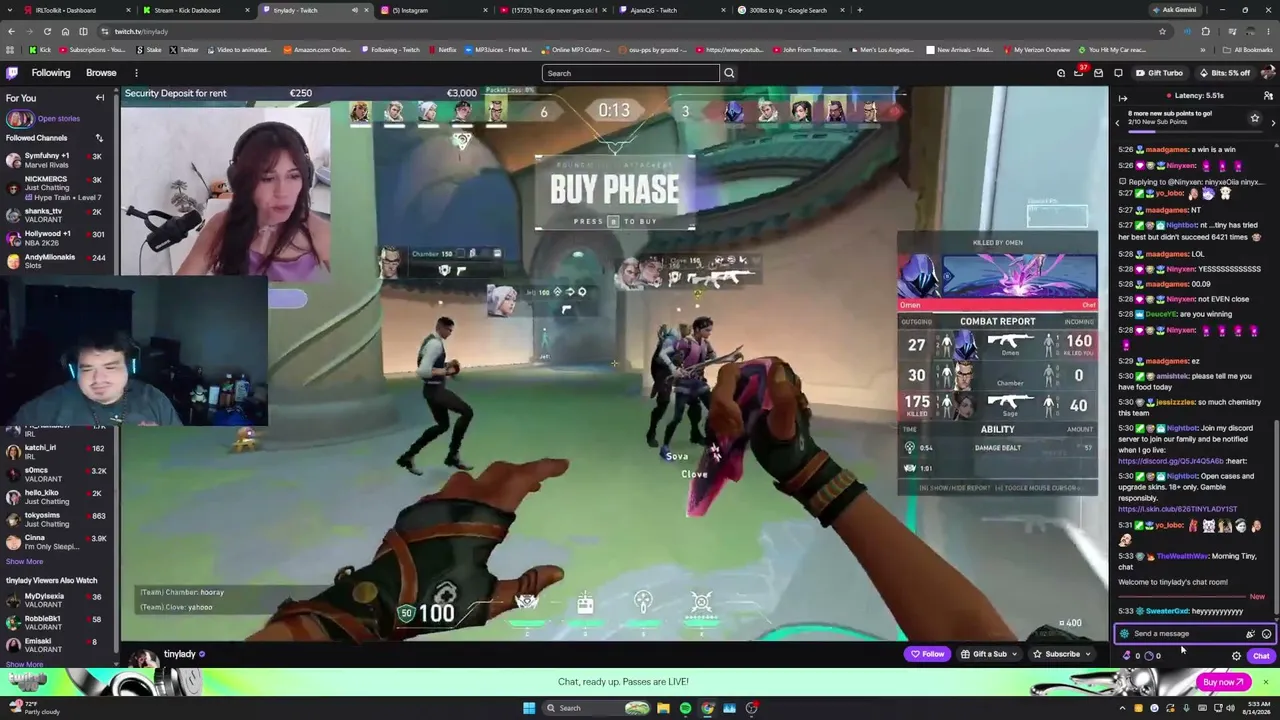Open channel points balance icon

click(1149, 656)
